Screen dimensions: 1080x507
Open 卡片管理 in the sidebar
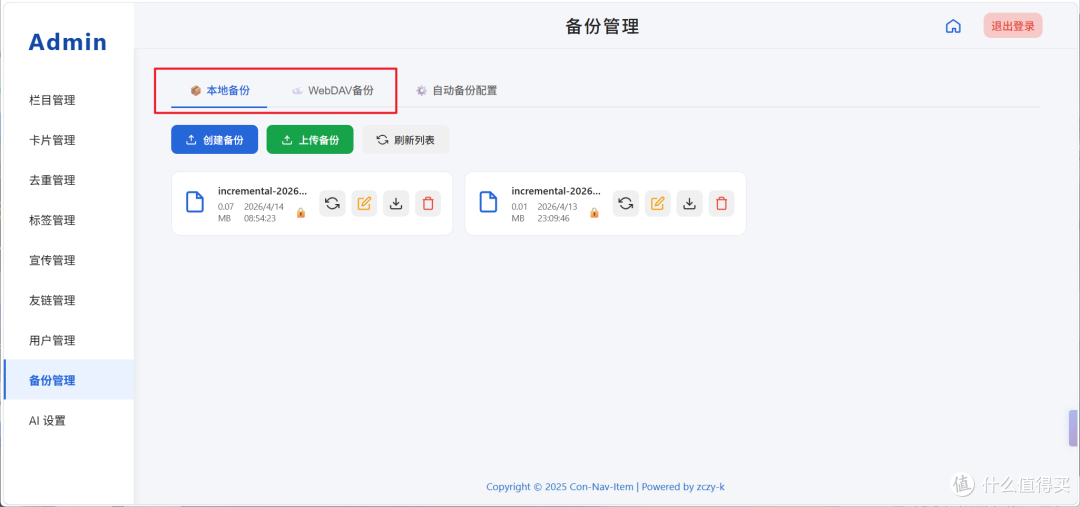point(69,141)
